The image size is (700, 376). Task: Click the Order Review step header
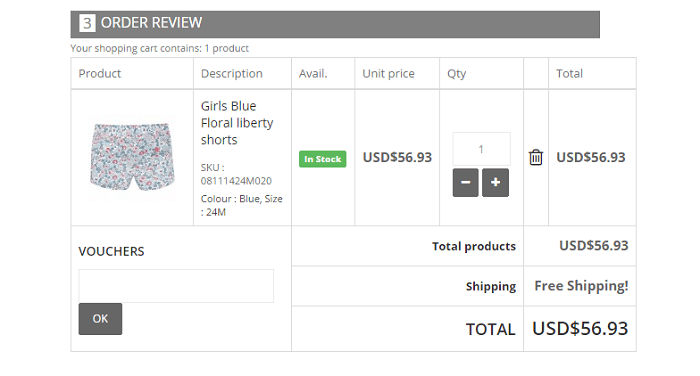pos(335,23)
